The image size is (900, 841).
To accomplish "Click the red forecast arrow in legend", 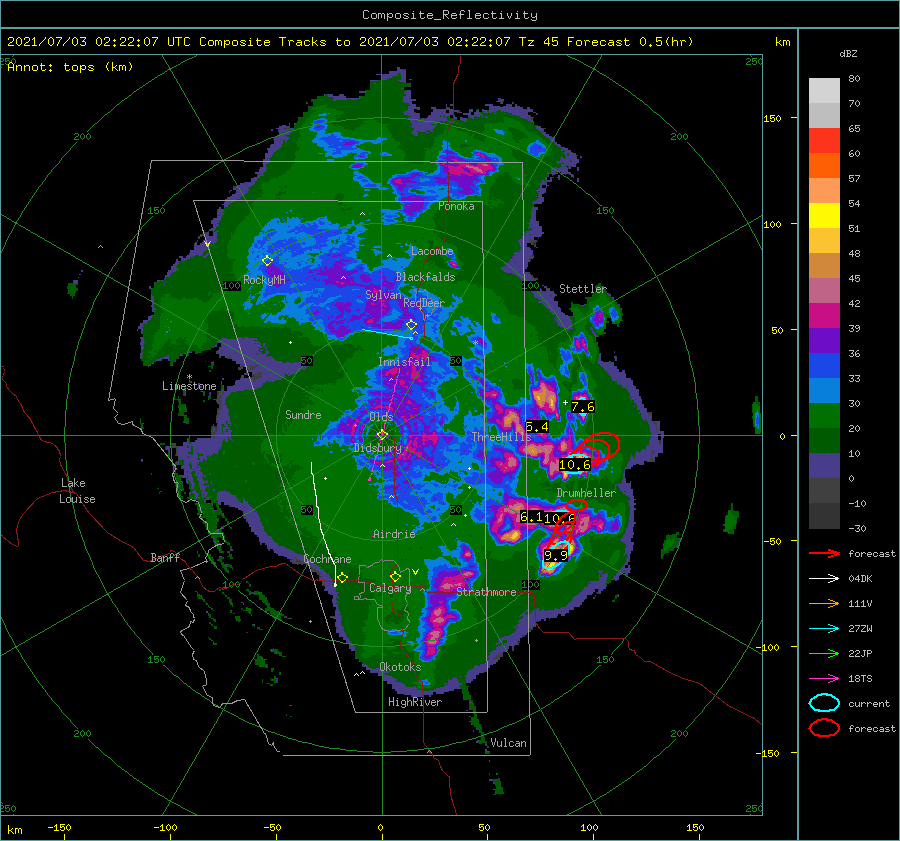I will [824, 553].
